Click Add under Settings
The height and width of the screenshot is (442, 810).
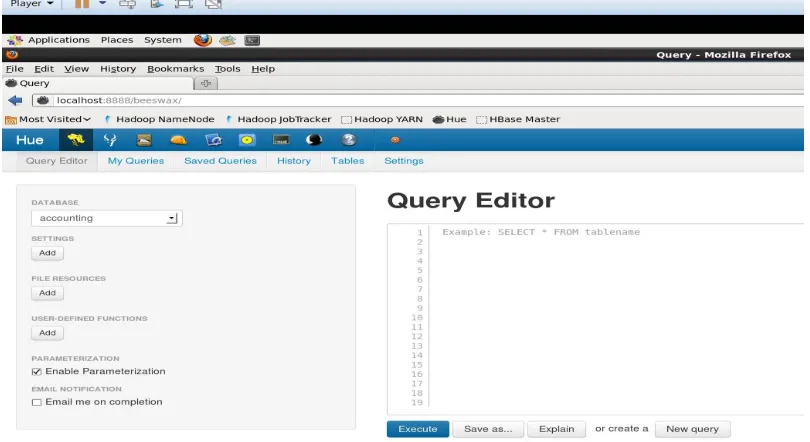tap(48, 253)
